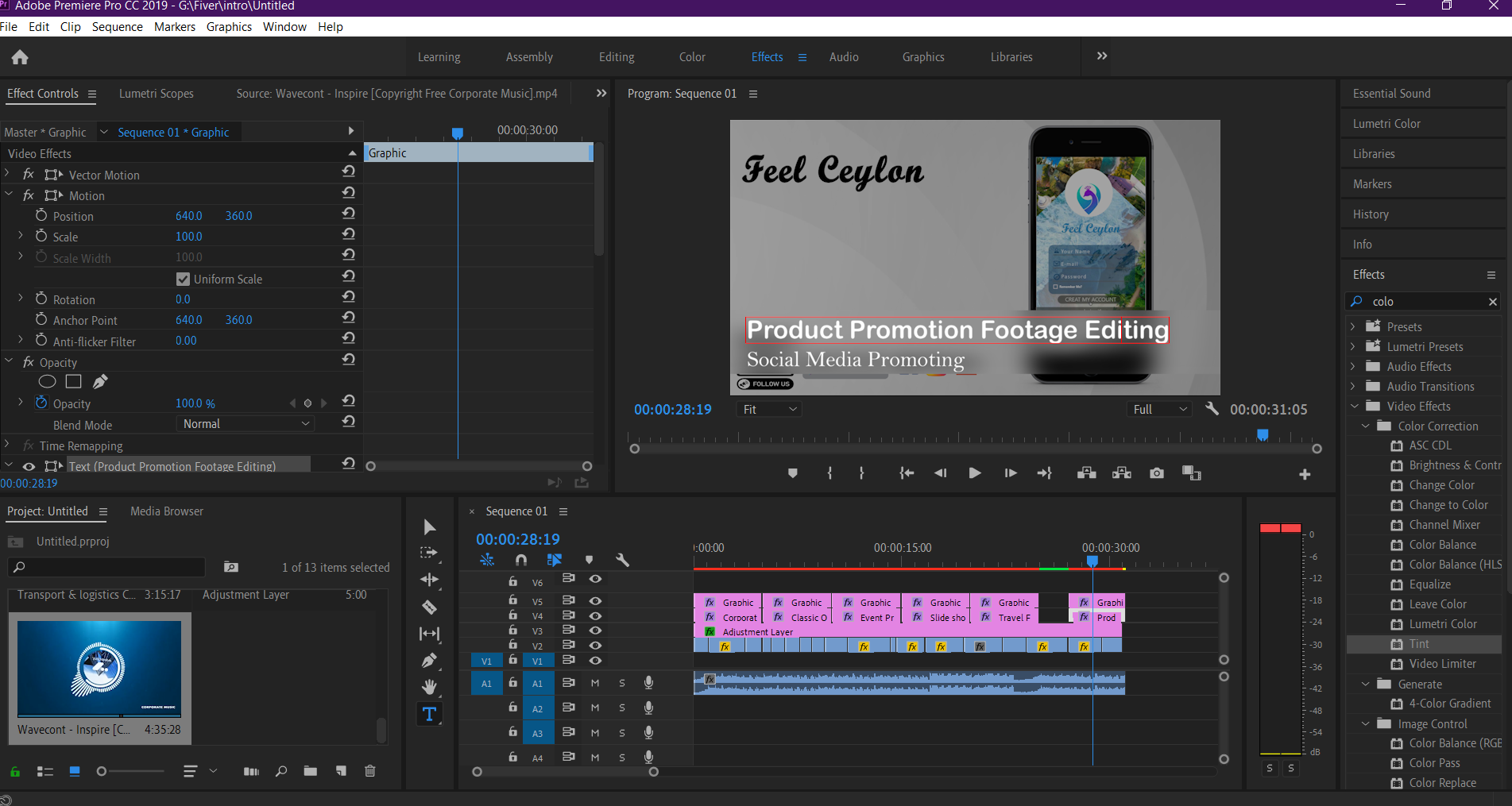This screenshot has width=1512, height=806.
Task: Switch to the Color workspace tab
Action: (x=691, y=56)
